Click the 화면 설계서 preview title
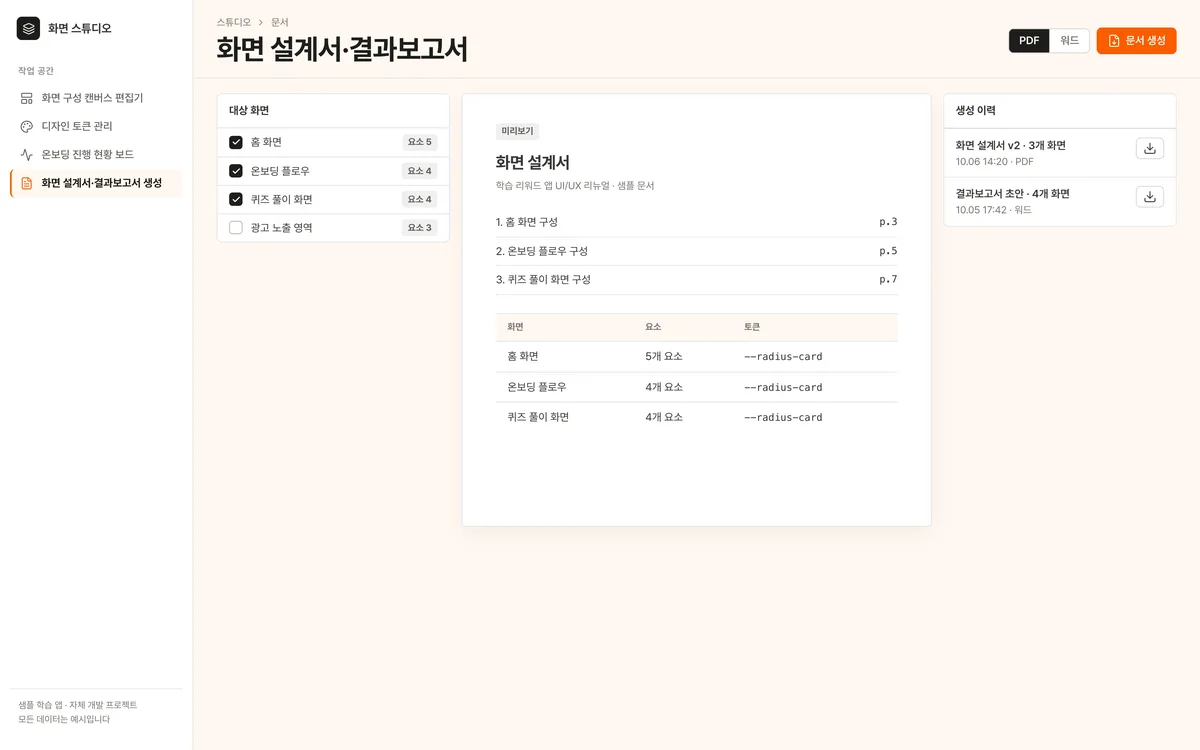 click(533, 162)
